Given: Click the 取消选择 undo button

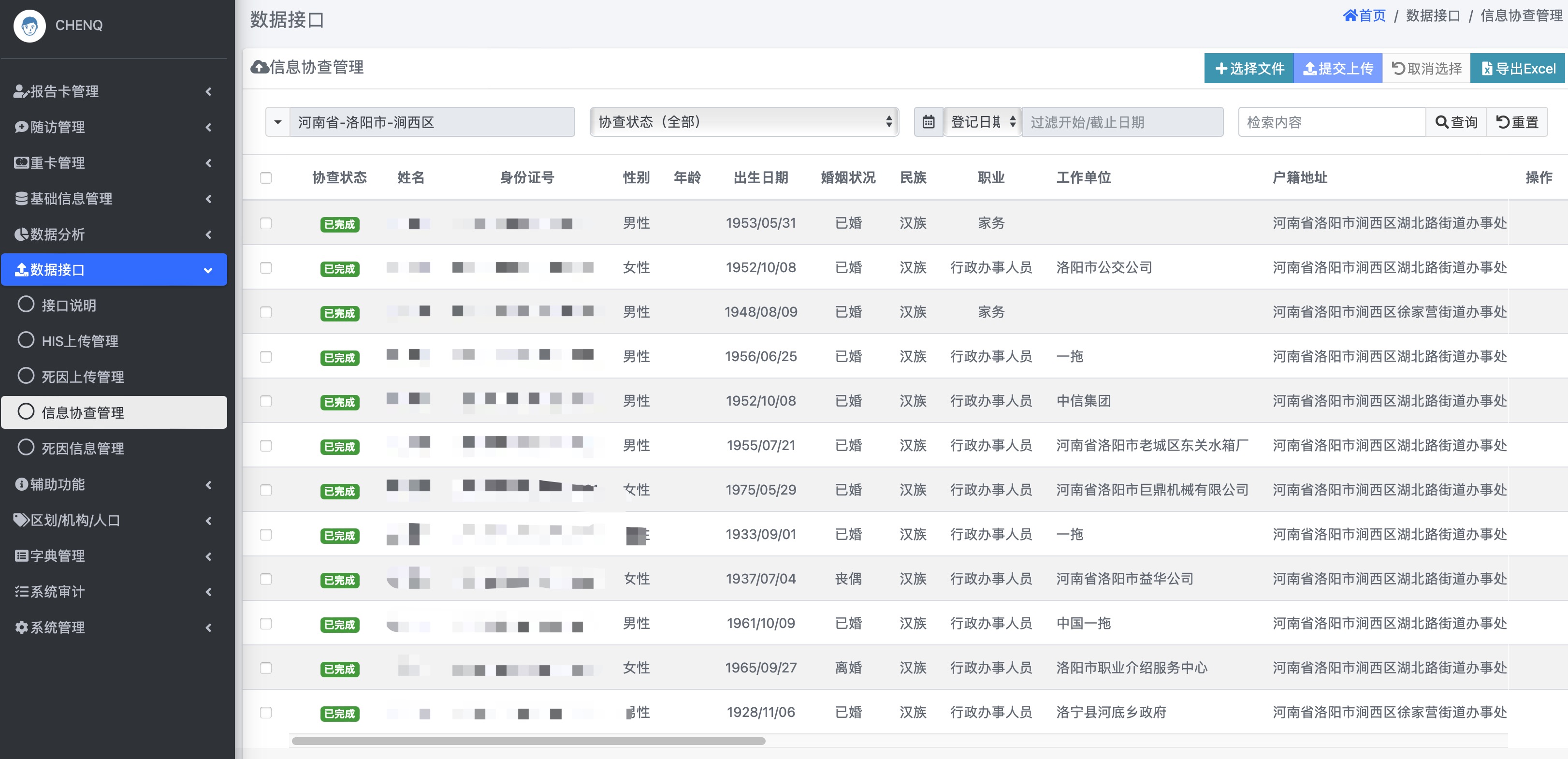Looking at the screenshot, I should (1426, 68).
